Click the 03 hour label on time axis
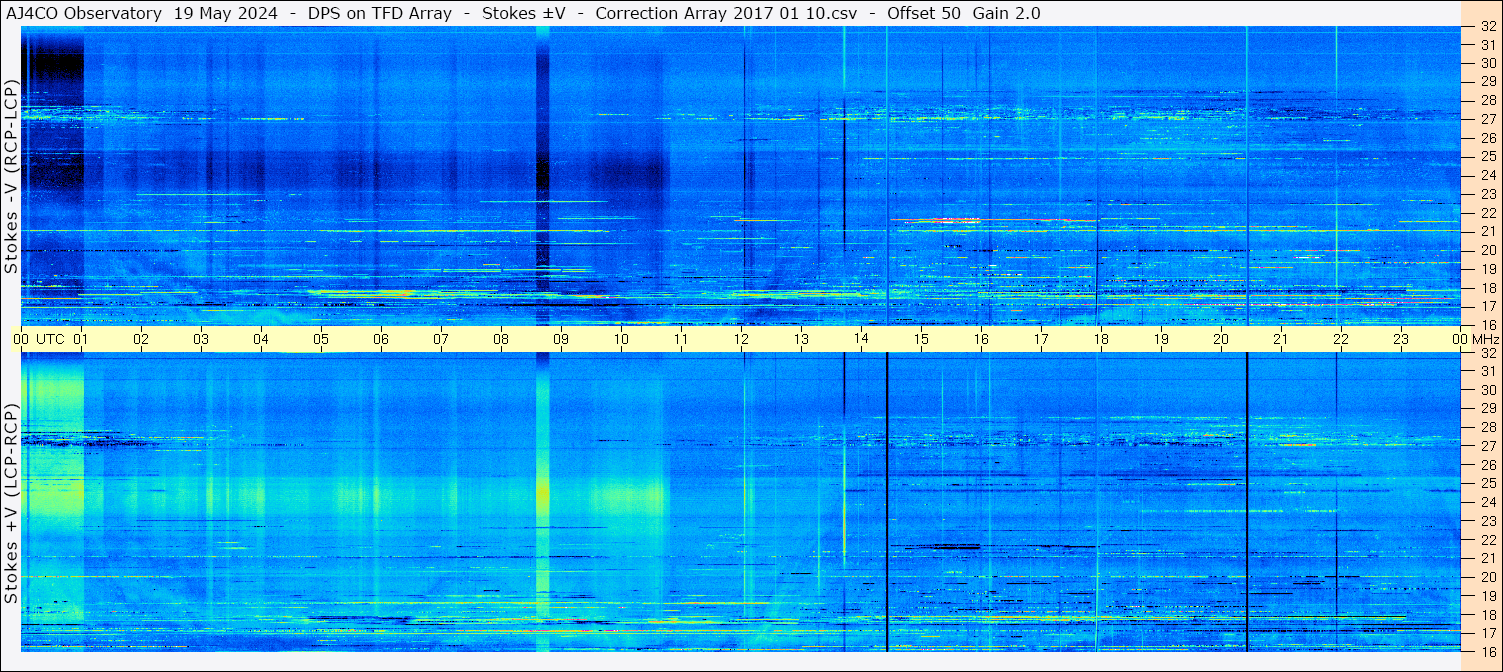Screen dimensions: 1503x672 tap(201, 339)
